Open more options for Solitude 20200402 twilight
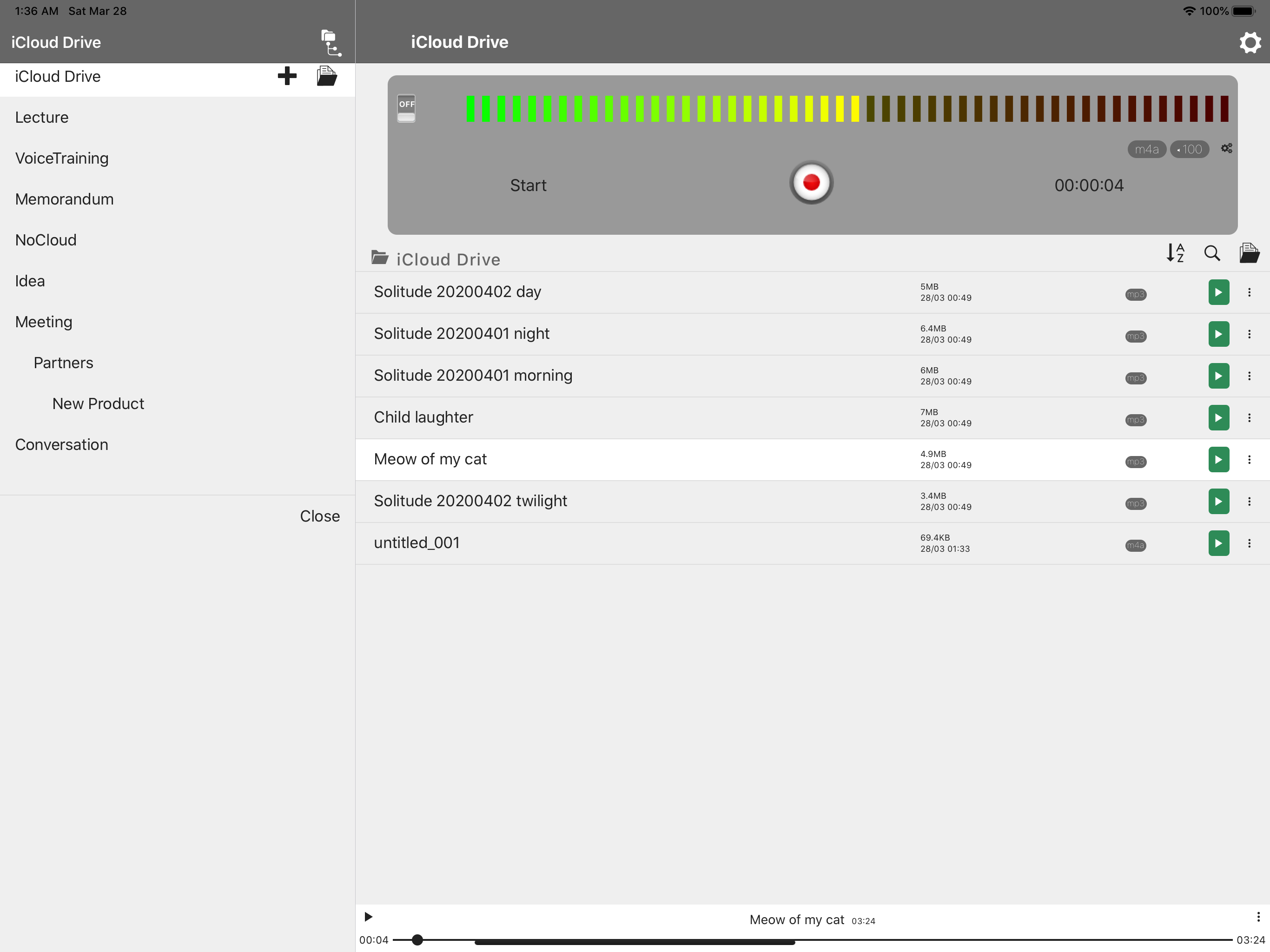Screen dimensions: 1270x952 tap(1249, 502)
